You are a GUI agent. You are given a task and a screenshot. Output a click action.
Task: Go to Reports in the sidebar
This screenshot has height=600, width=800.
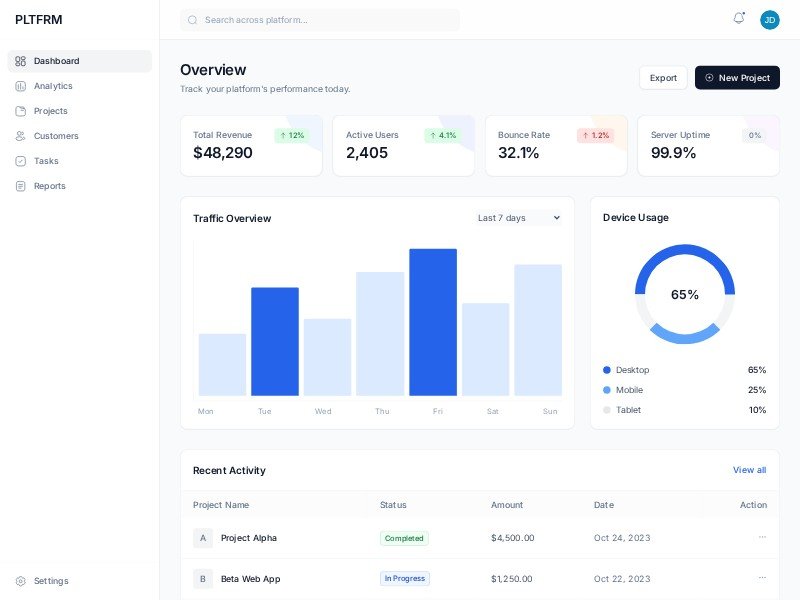click(x=49, y=186)
